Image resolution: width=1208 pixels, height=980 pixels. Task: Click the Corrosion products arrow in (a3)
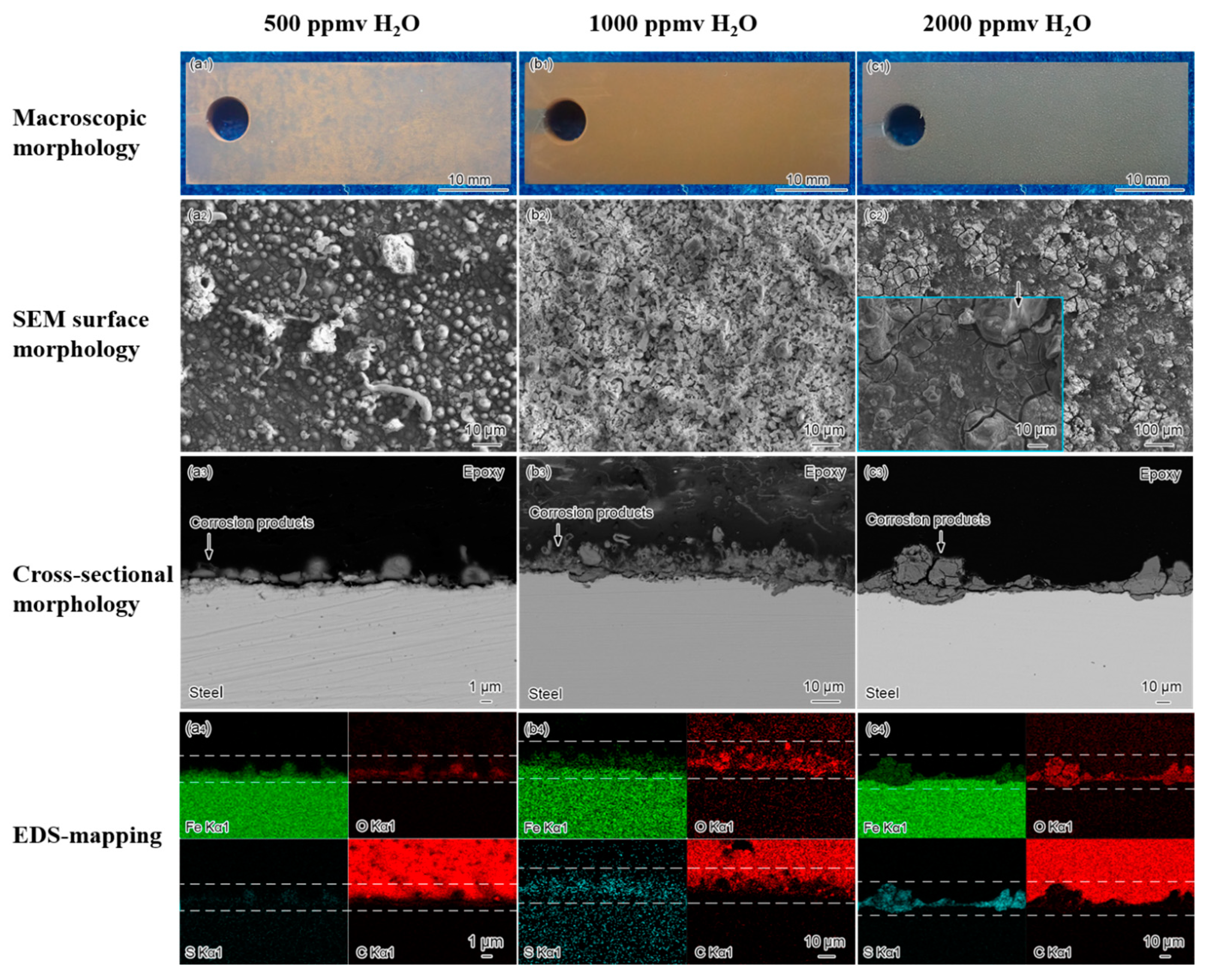click(209, 546)
